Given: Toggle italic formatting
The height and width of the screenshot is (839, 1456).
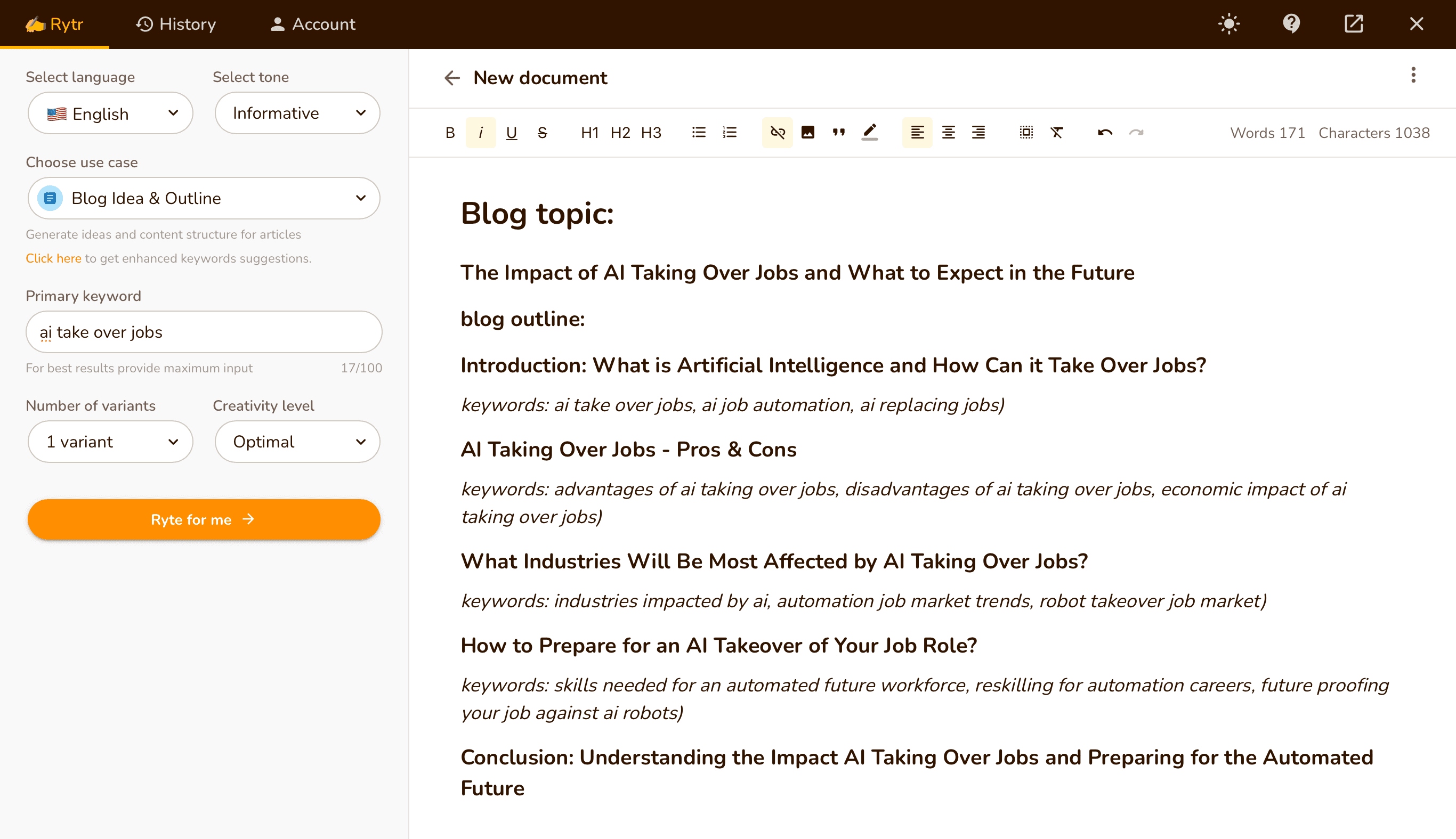Looking at the screenshot, I should click(x=481, y=133).
